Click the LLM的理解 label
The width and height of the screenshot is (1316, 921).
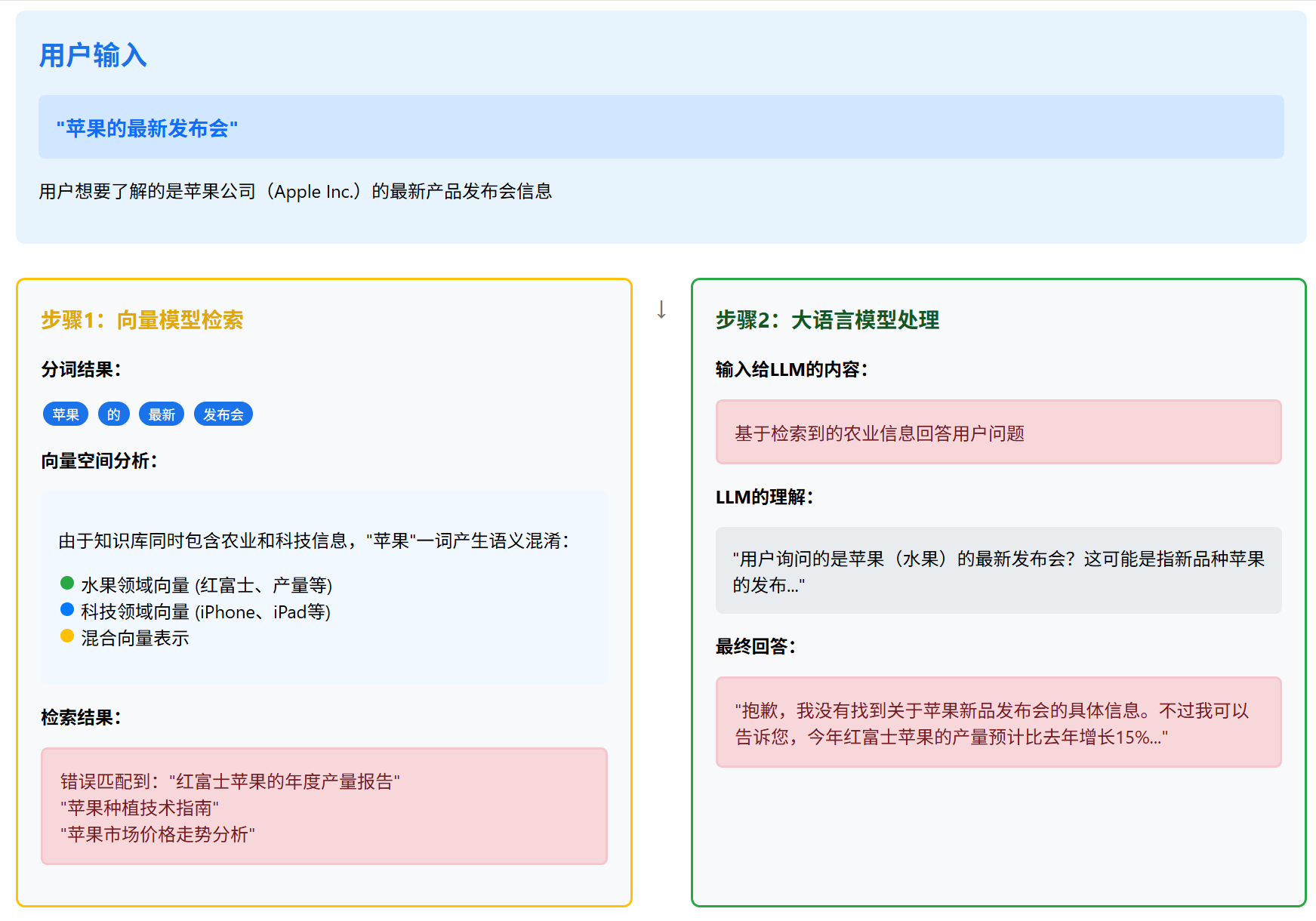point(765,497)
